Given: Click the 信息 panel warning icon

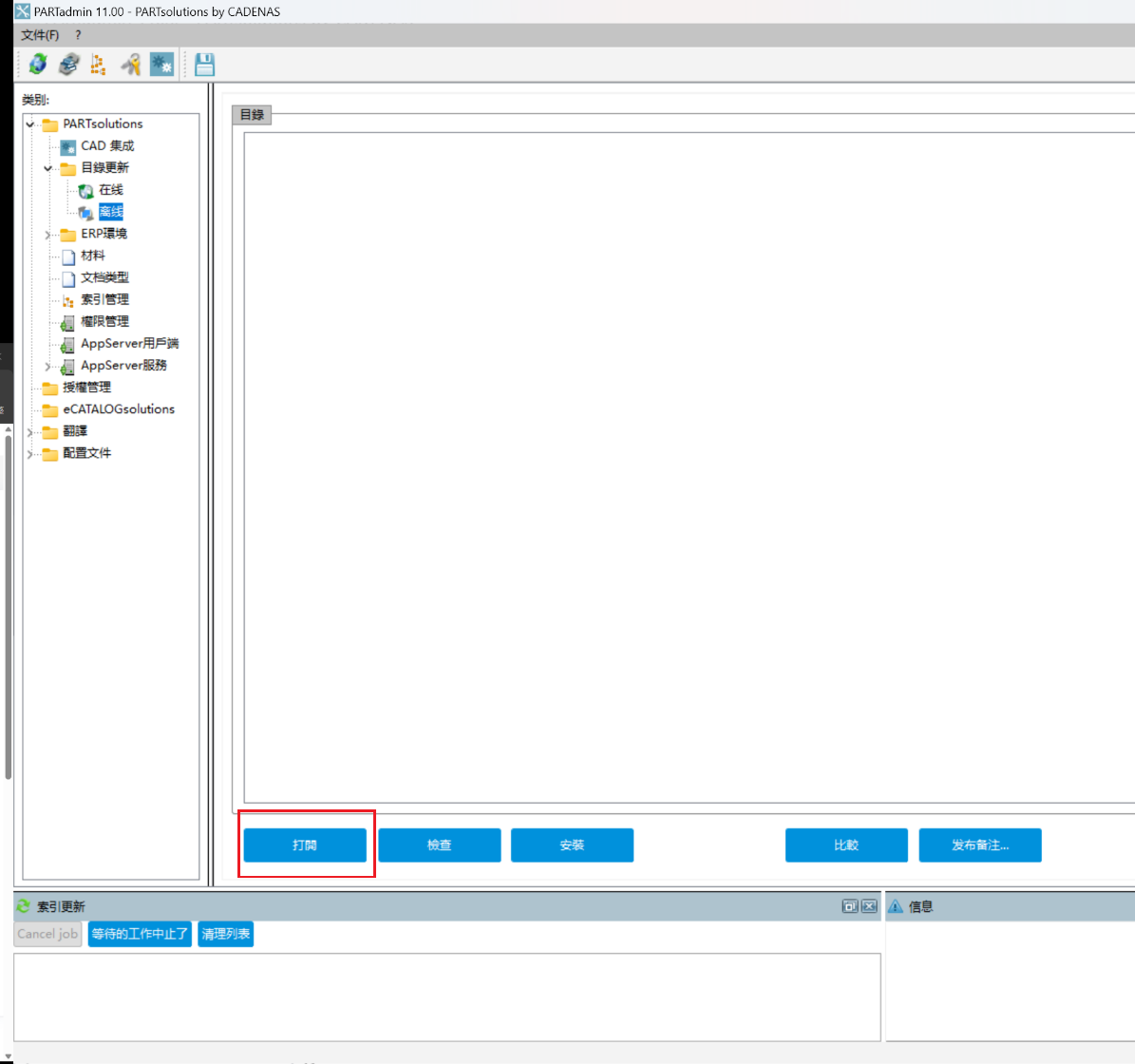Looking at the screenshot, I should (x=896, y=906).
